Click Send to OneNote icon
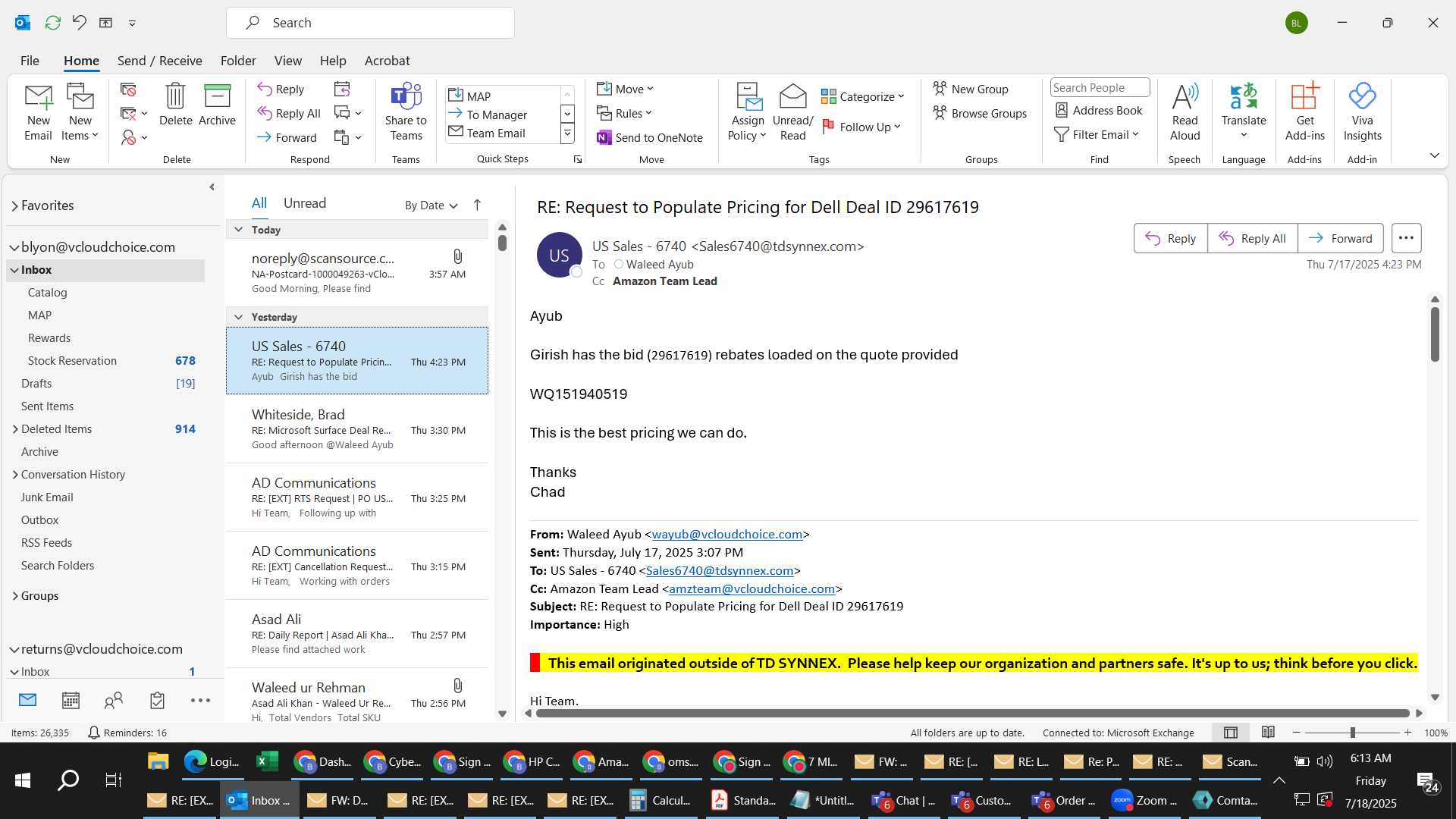The image size is (1456, 819). pos(650,137)
